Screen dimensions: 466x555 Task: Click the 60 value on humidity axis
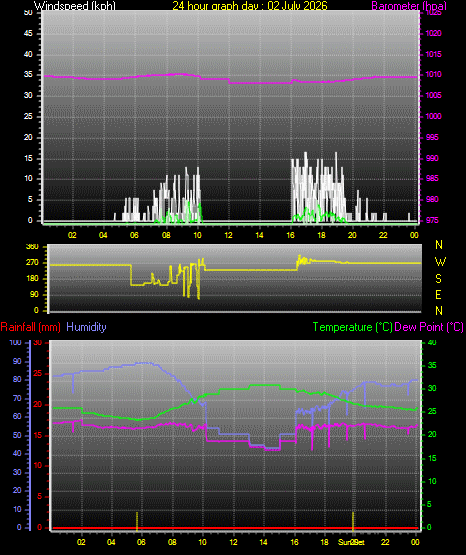17,416
